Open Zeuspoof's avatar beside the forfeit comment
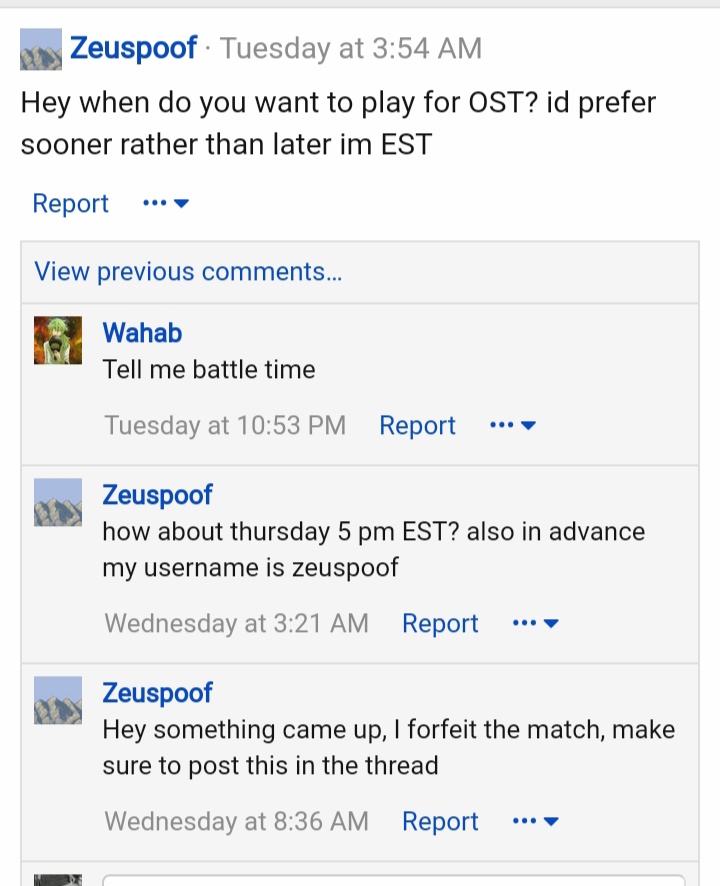 (58, 700)
